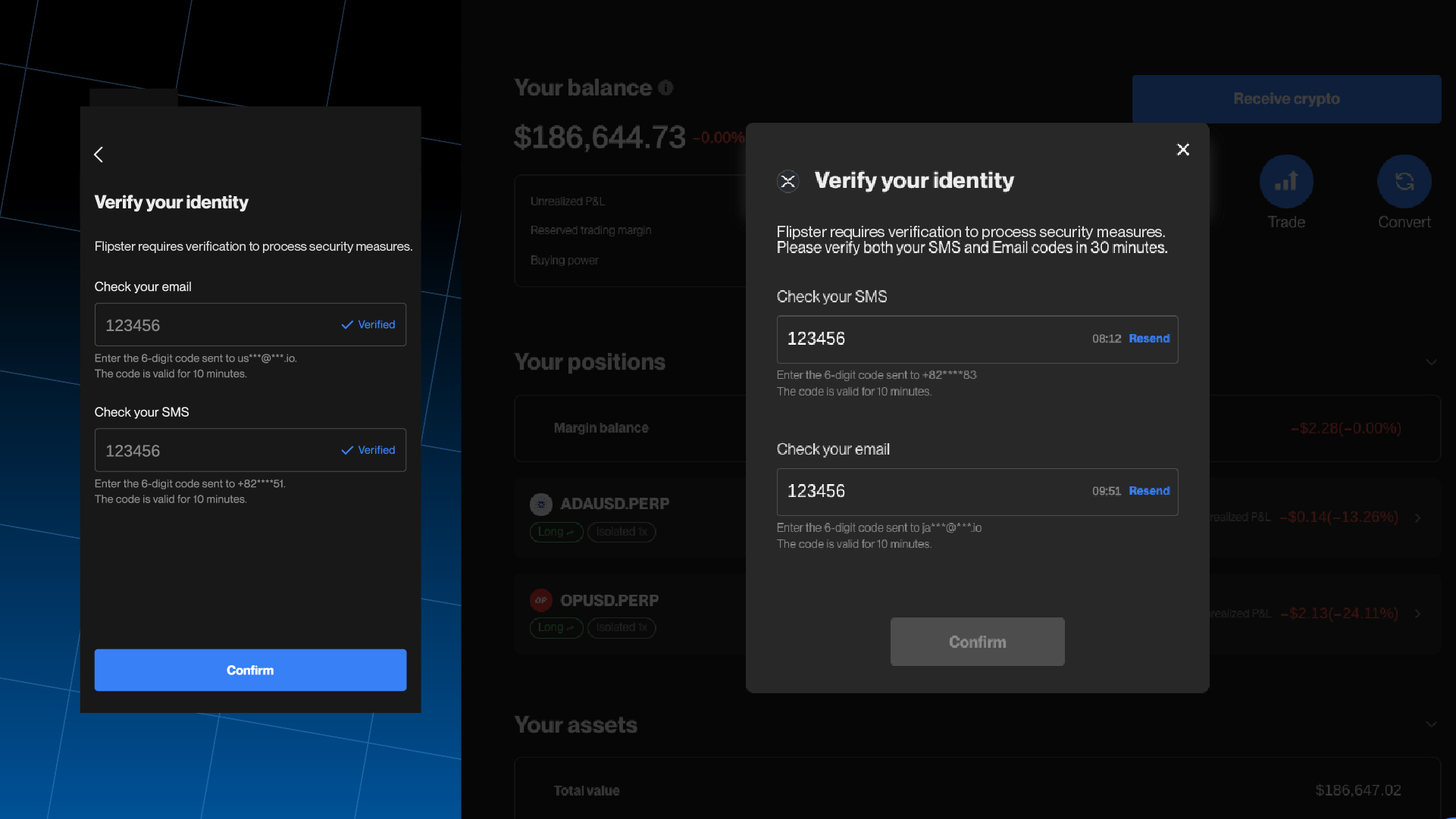This screenshot has width=1456, height=819.
Task: Click the $186,647.02 total value amount
Action: pos(1358,791)
